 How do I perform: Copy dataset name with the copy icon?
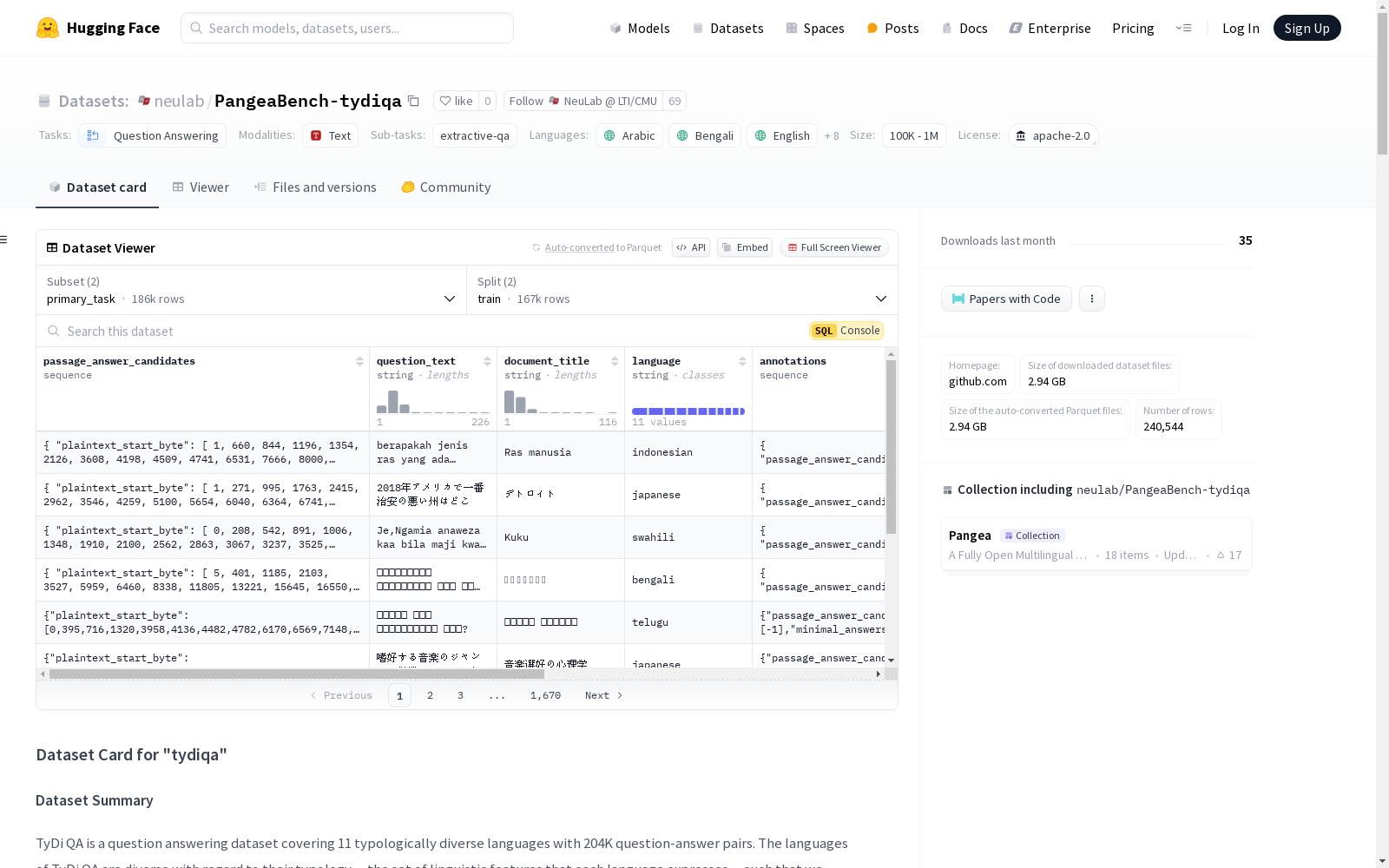(414, 102)
